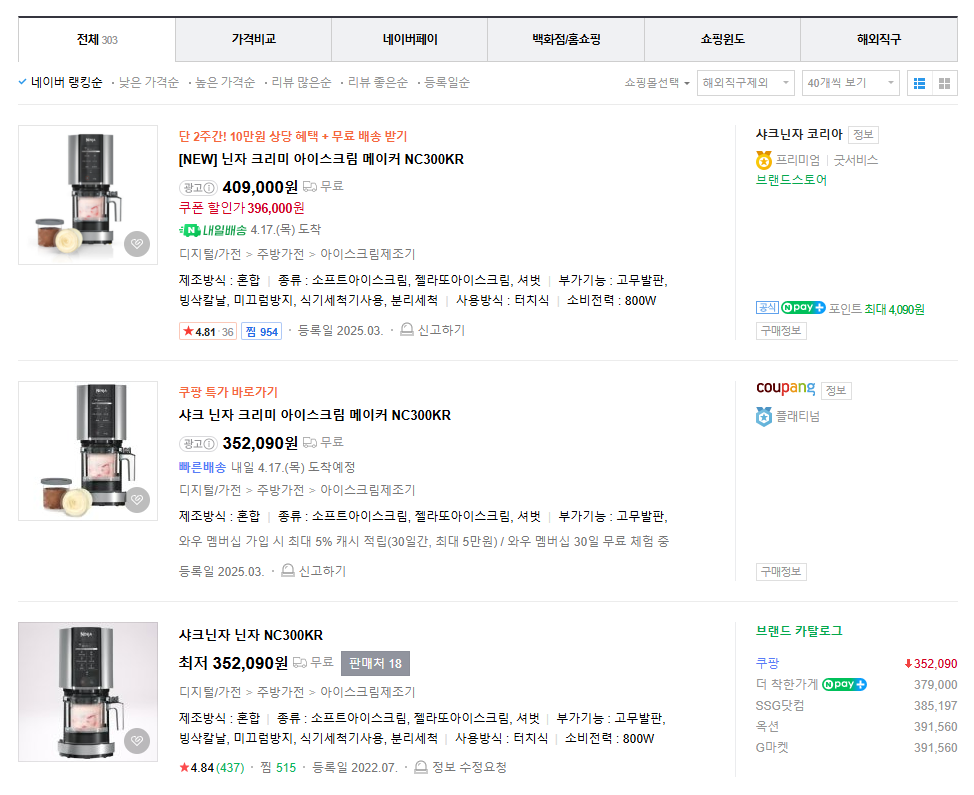Switch to the 가격비교 tab
This screenshot has width=974, height=795.
click(x=253, y=39)
